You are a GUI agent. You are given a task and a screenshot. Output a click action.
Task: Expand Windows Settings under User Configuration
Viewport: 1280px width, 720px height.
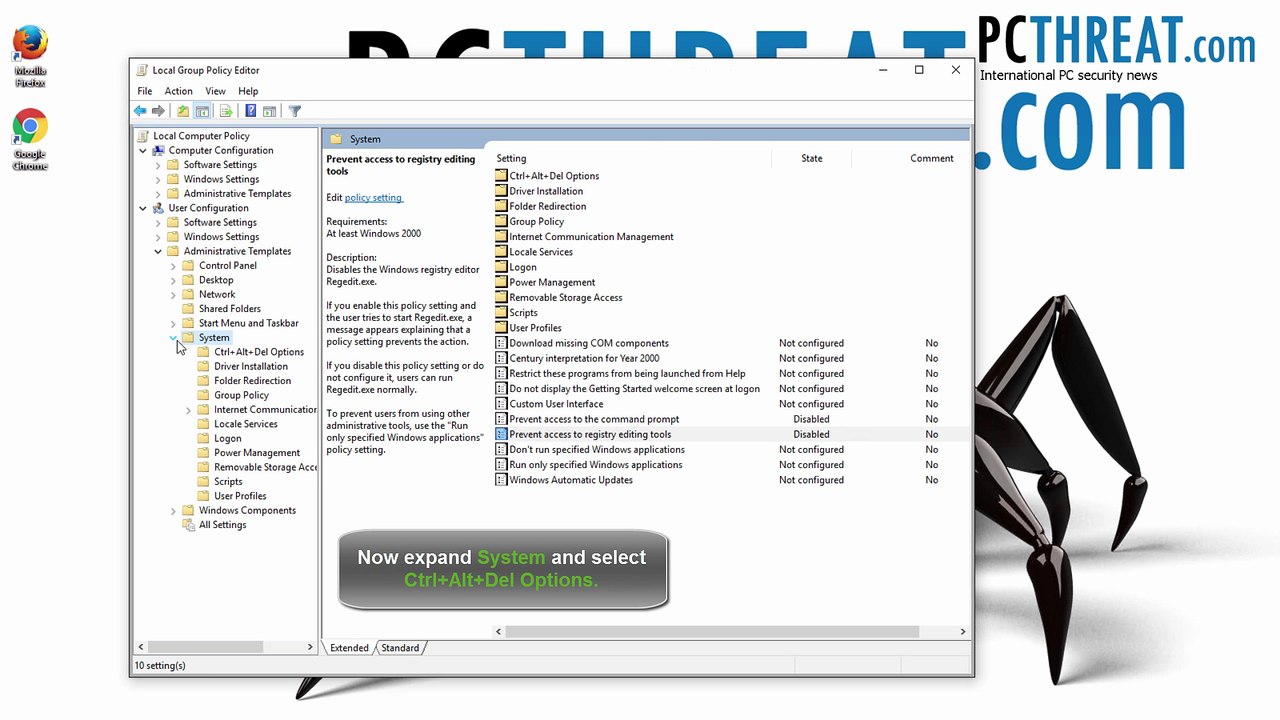pos(158,237)
